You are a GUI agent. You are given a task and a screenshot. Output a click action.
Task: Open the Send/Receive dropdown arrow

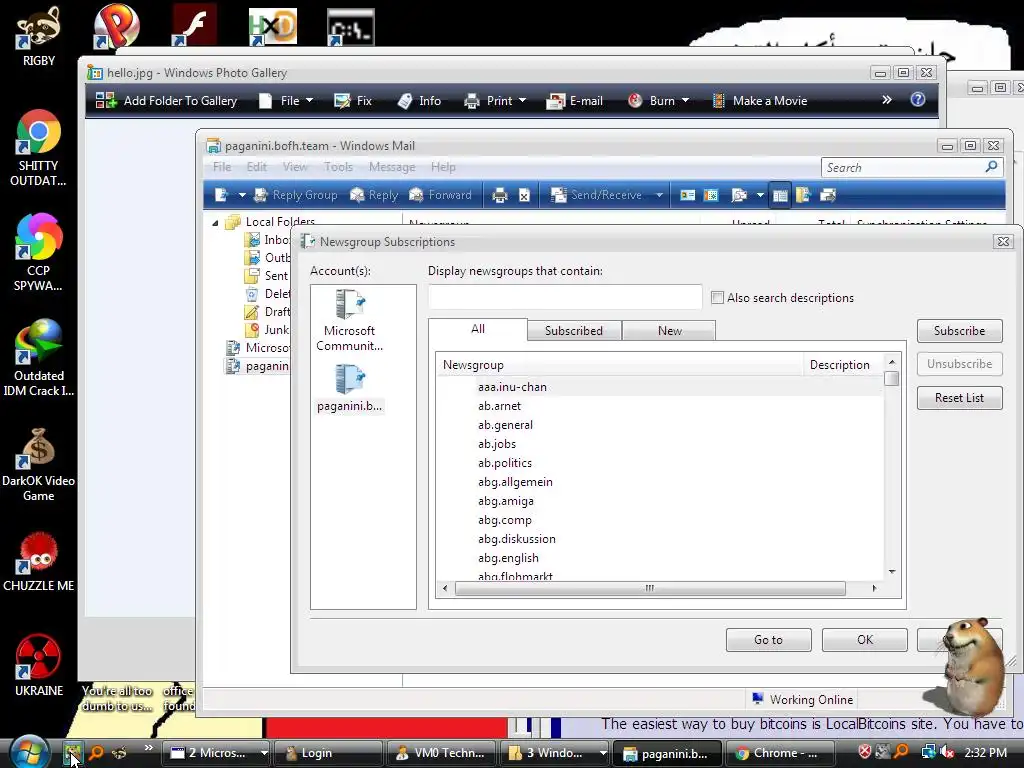tap(659, 195)
